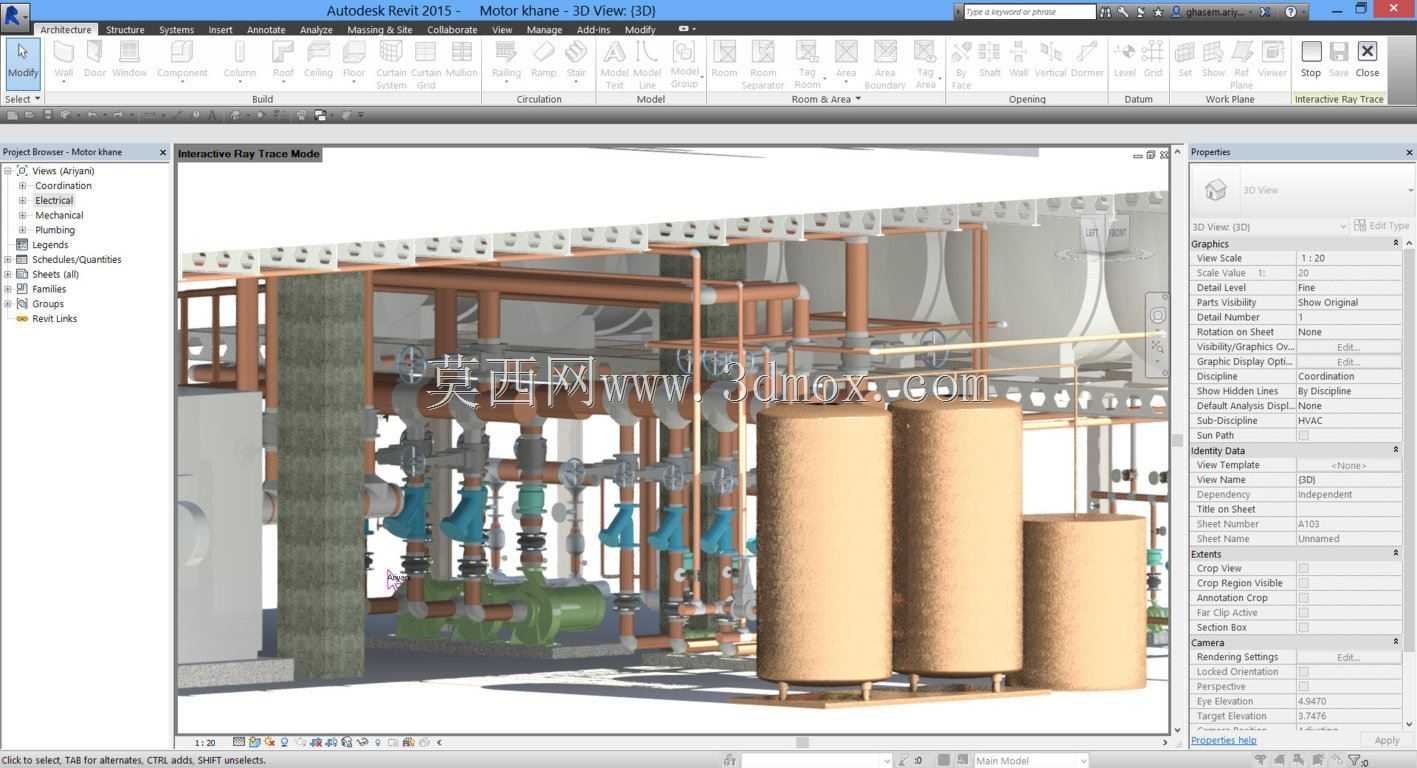The image size is (1417, 768).
Task: Expand the Families node
Action: tap(8, 289)
